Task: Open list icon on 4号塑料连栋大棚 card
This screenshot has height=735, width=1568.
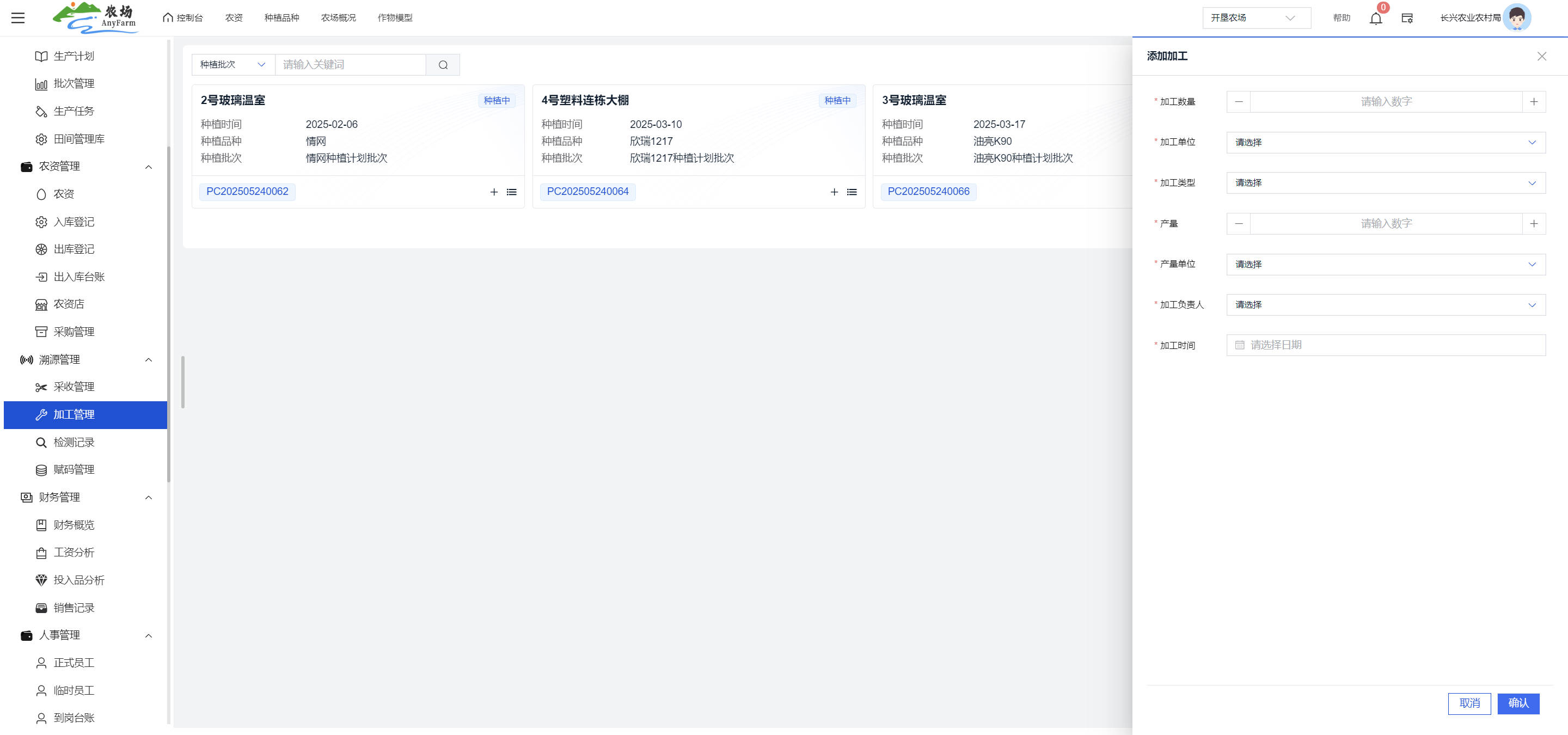Action: (852, 192)
